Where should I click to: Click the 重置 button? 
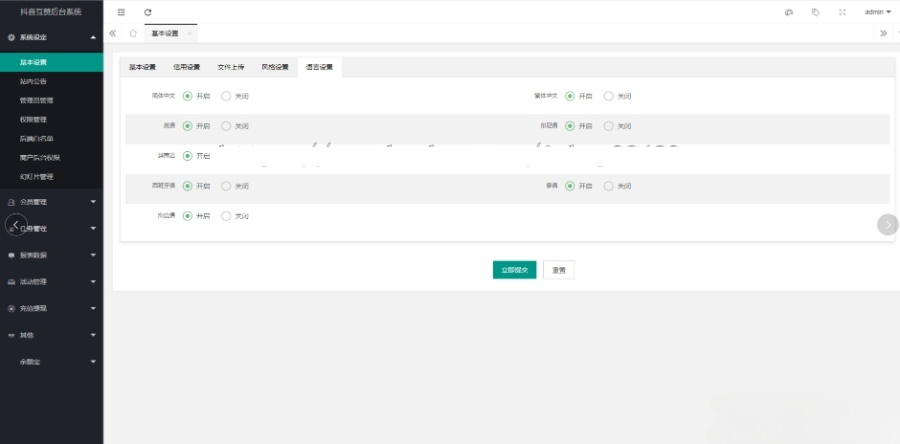coord(558,270)
